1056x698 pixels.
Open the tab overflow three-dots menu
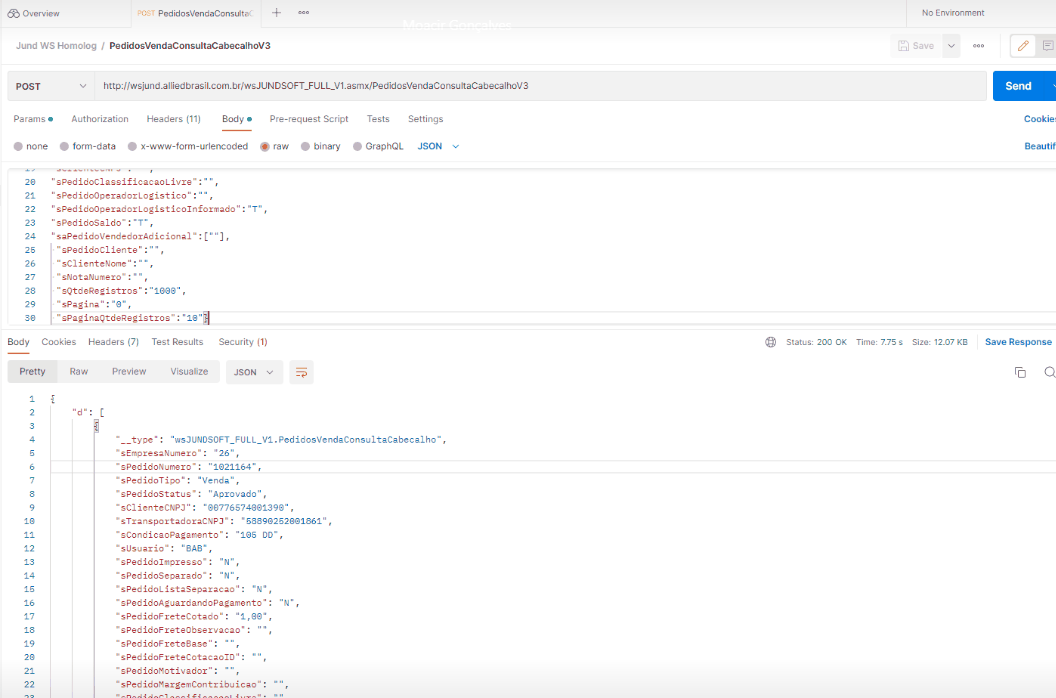303,13
